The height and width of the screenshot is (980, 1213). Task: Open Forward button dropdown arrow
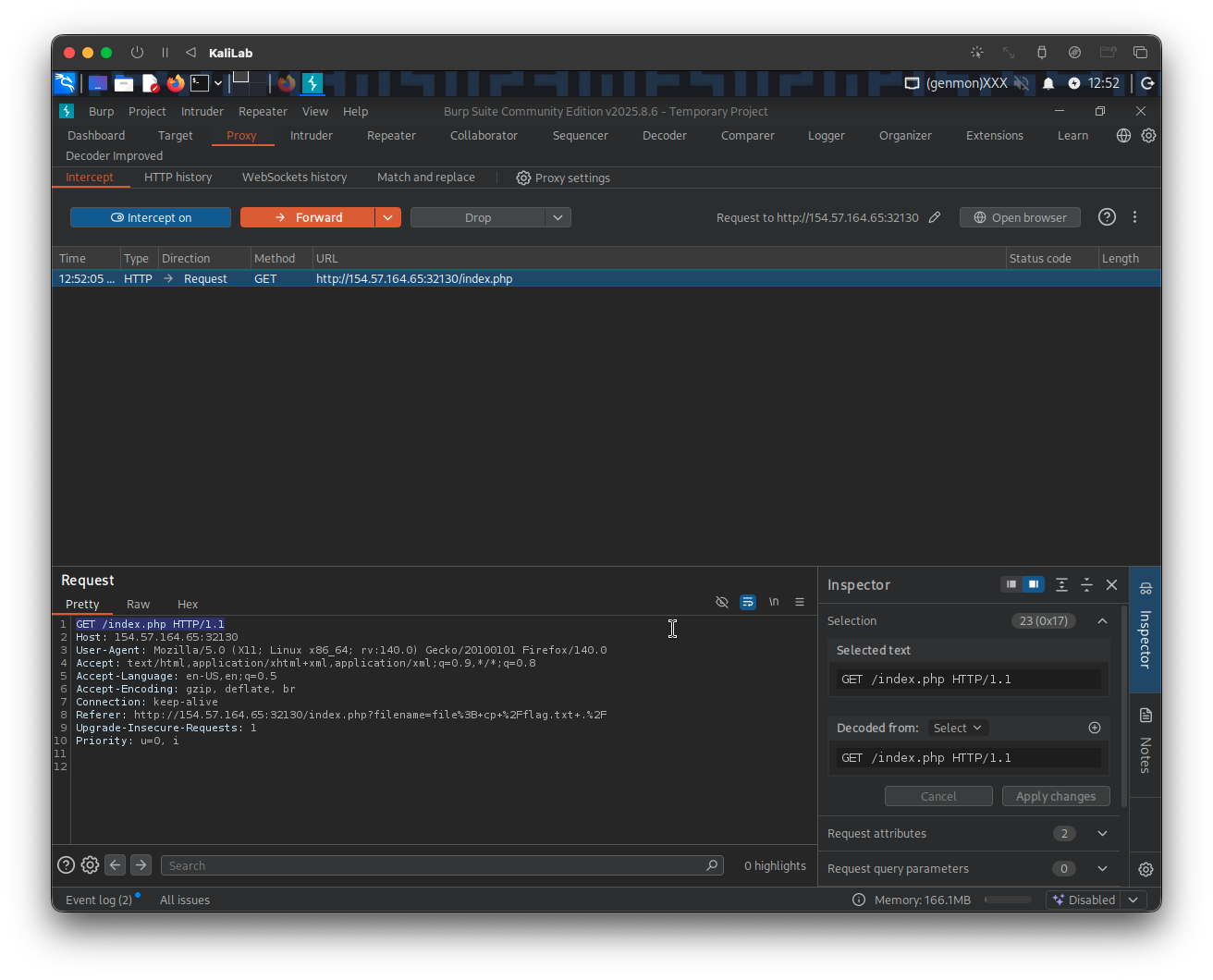point(387,217)
